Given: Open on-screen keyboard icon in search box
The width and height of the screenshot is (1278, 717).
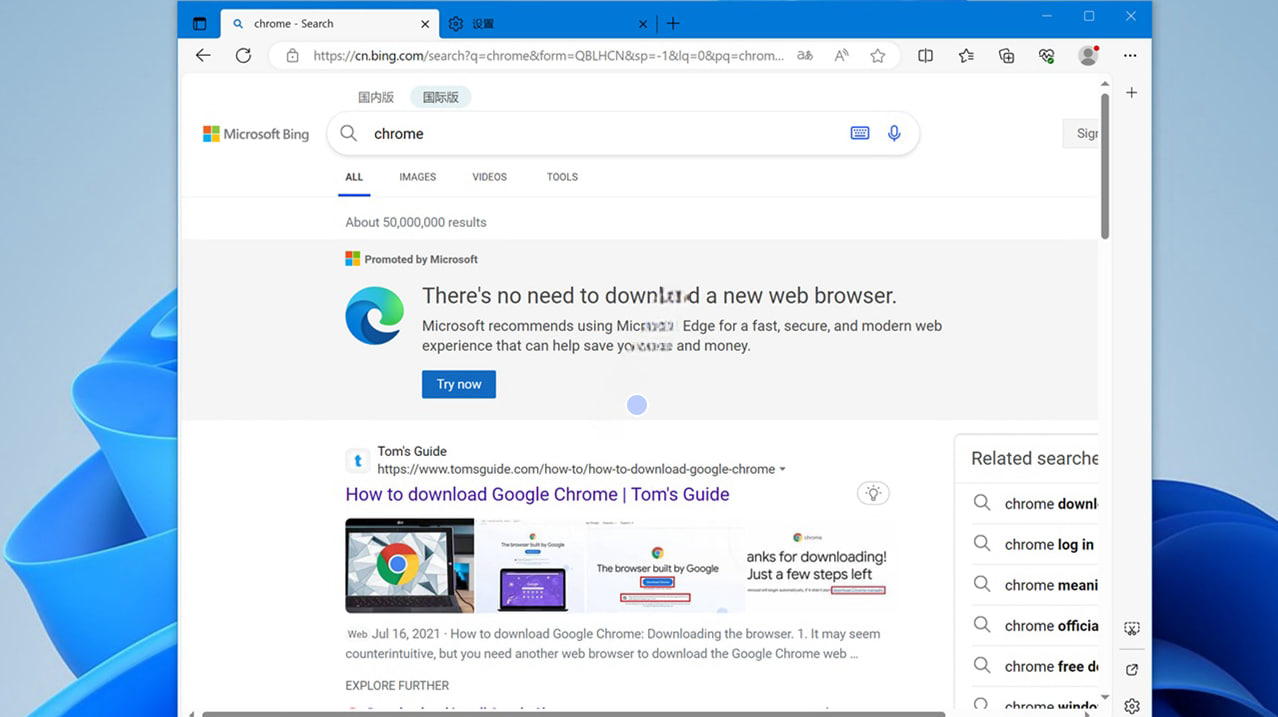Looking at the screenshot, I should [859, 133].
